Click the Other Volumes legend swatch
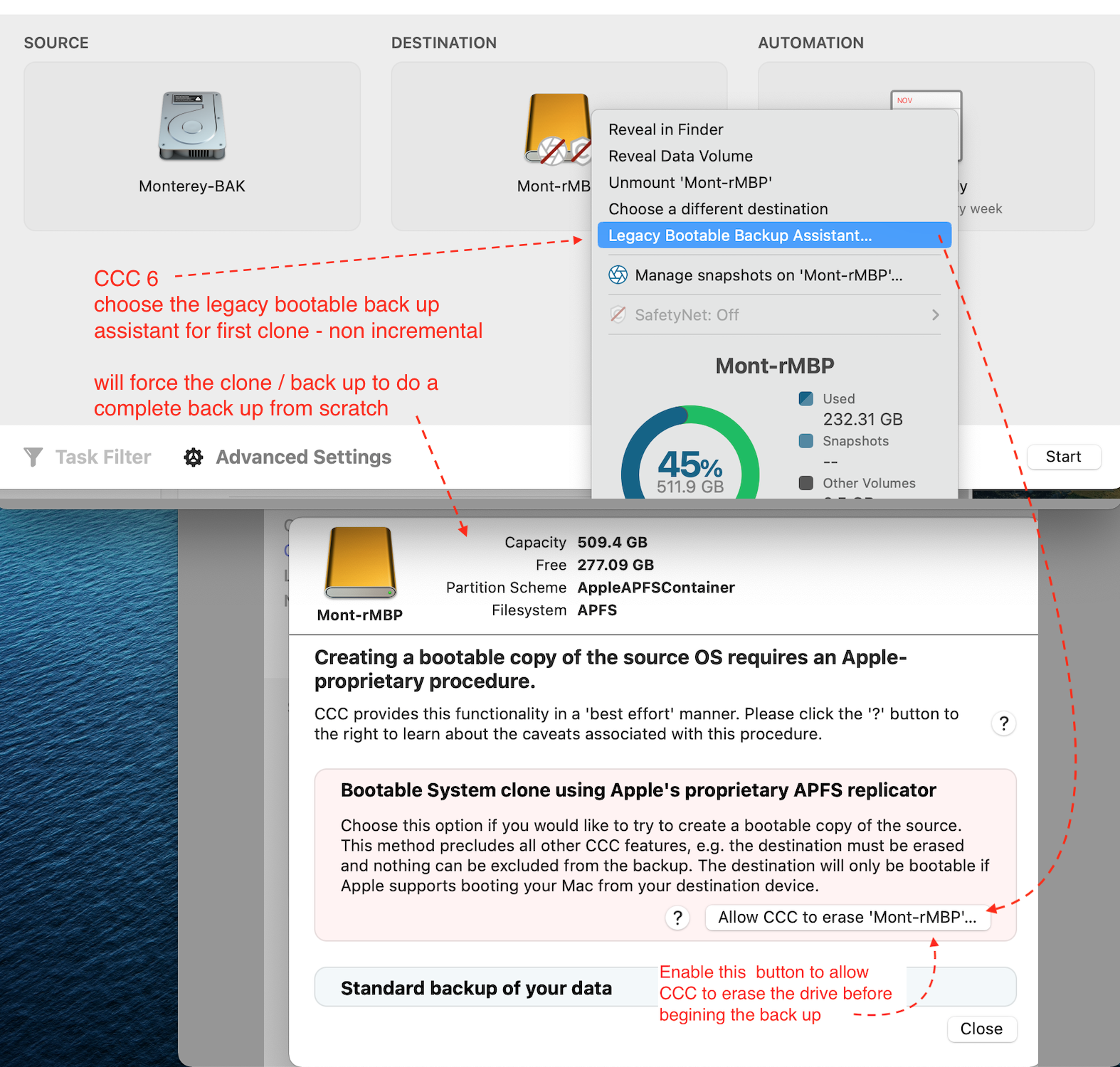This screenshot has height=1067, width=1120. tap(806, 483)
